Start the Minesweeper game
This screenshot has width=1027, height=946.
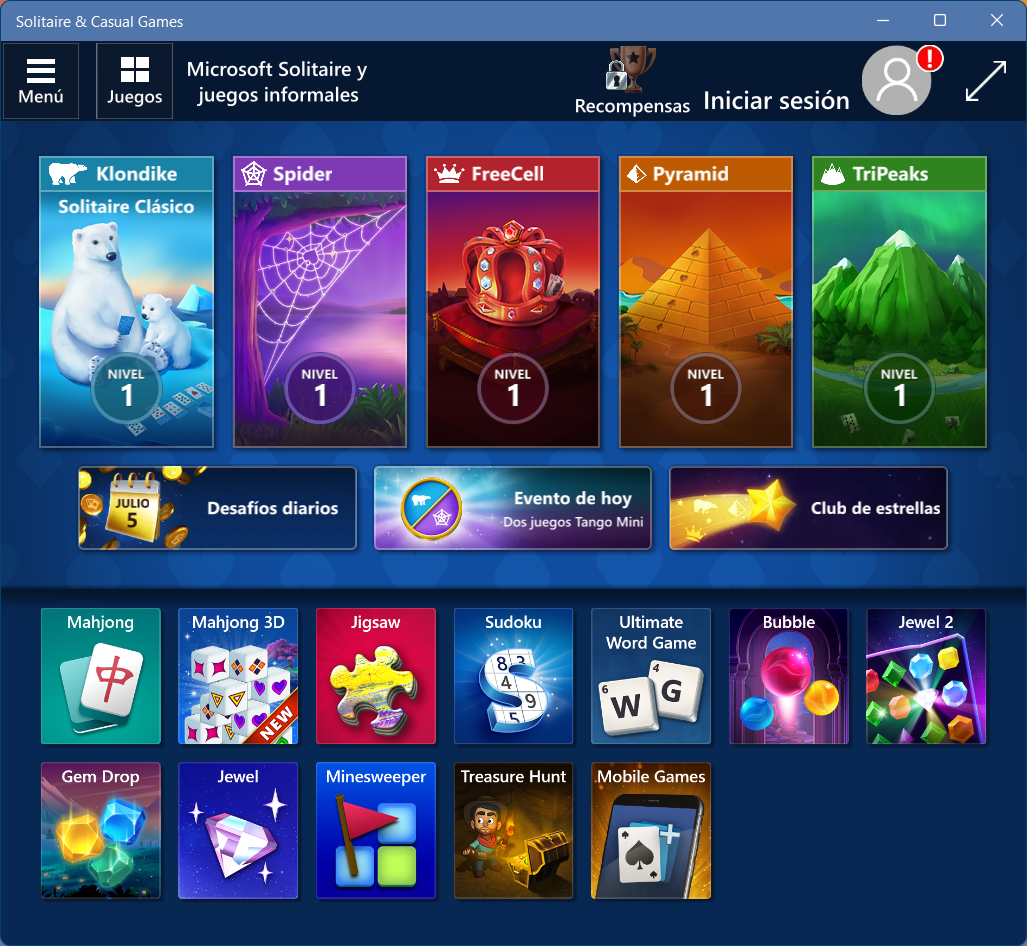coord(376,830)
